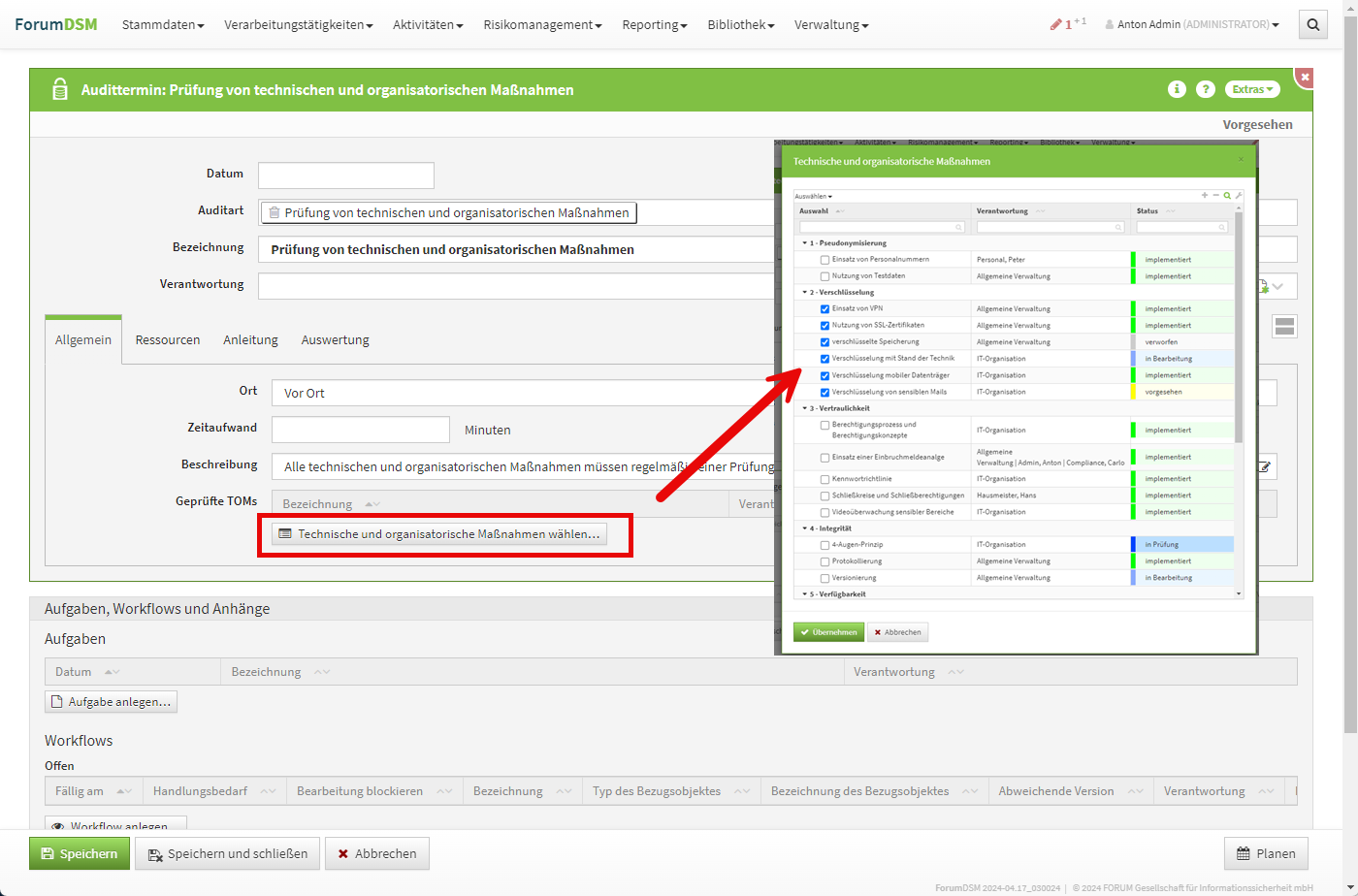Open the Extras dropdown
Screen dimensions: 1358x896
[1251, 89]
